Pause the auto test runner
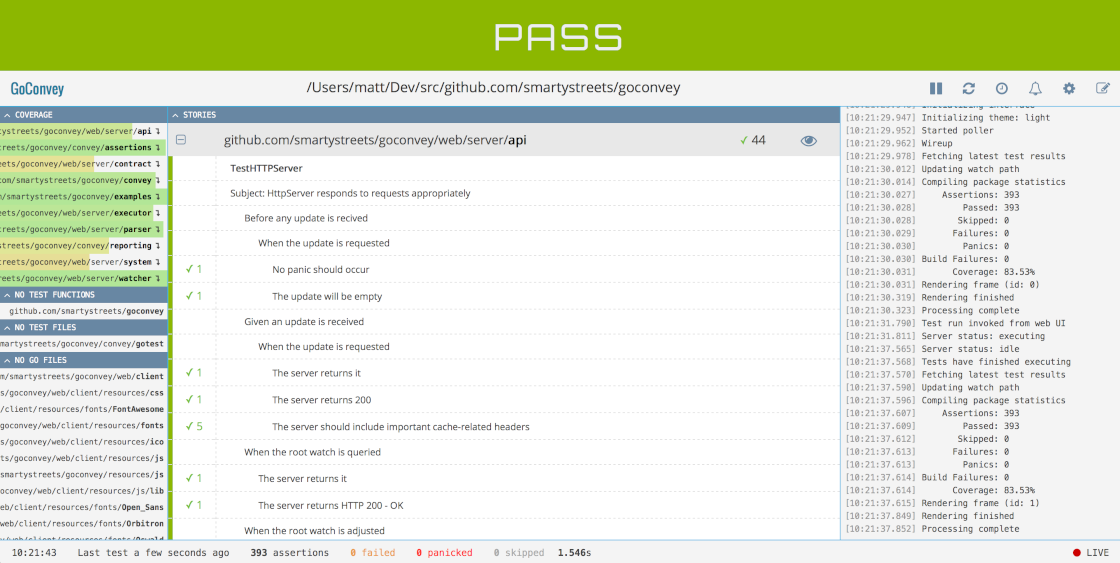This screenshot has height=563, width=1120. (x=936, y=89)
